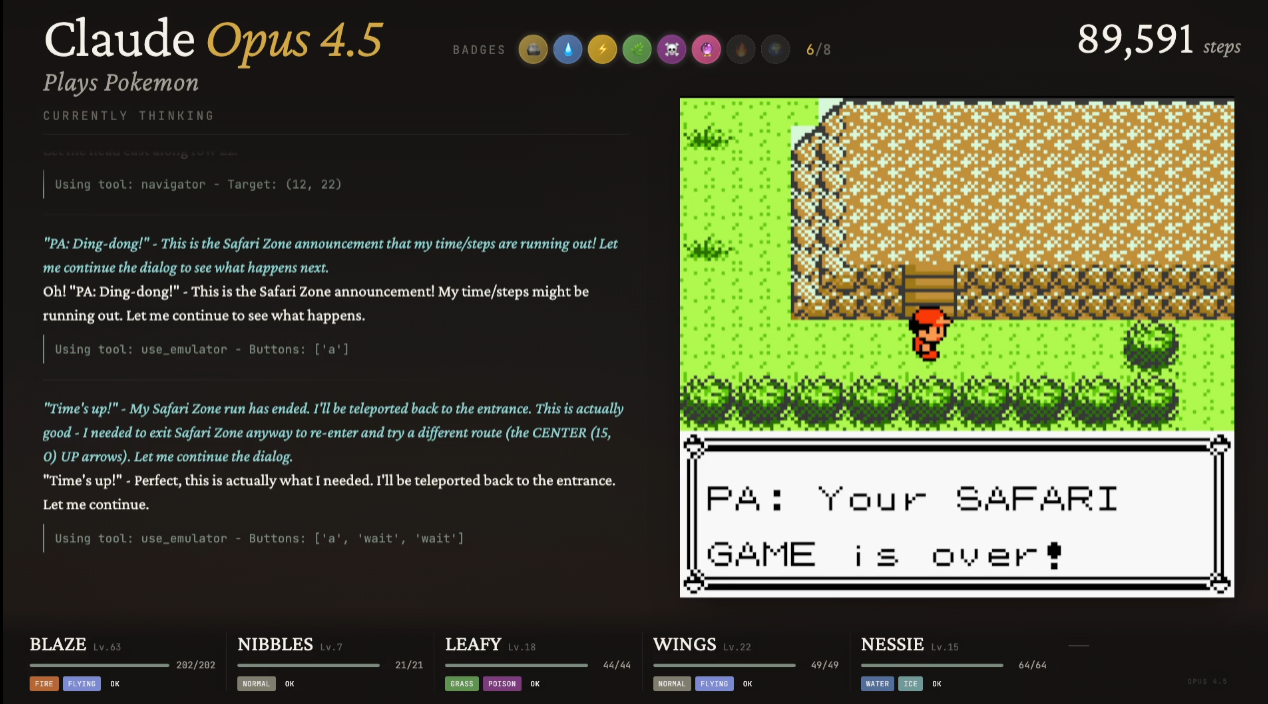1268x704 pixels.
Task: Click the rock Boulder badge icon
Action: [x=533, y=49]
